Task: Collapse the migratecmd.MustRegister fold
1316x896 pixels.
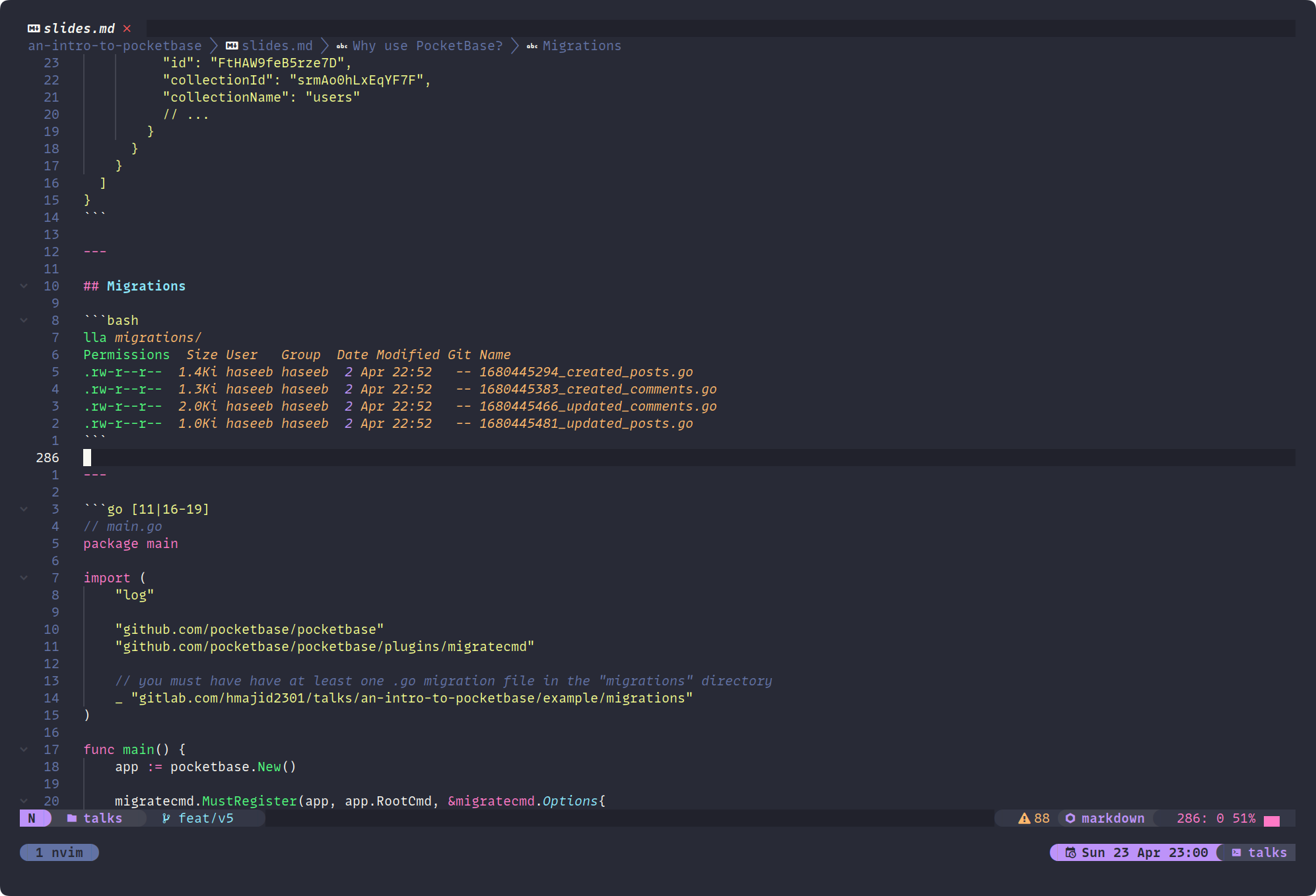Action: pyautogui.click(x=24, y=801)
